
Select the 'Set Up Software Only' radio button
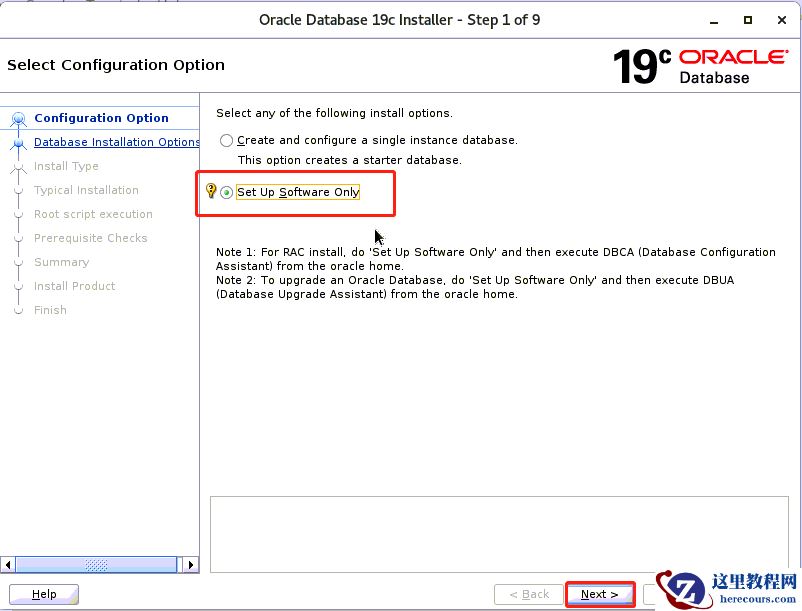(x=227, y=192)
